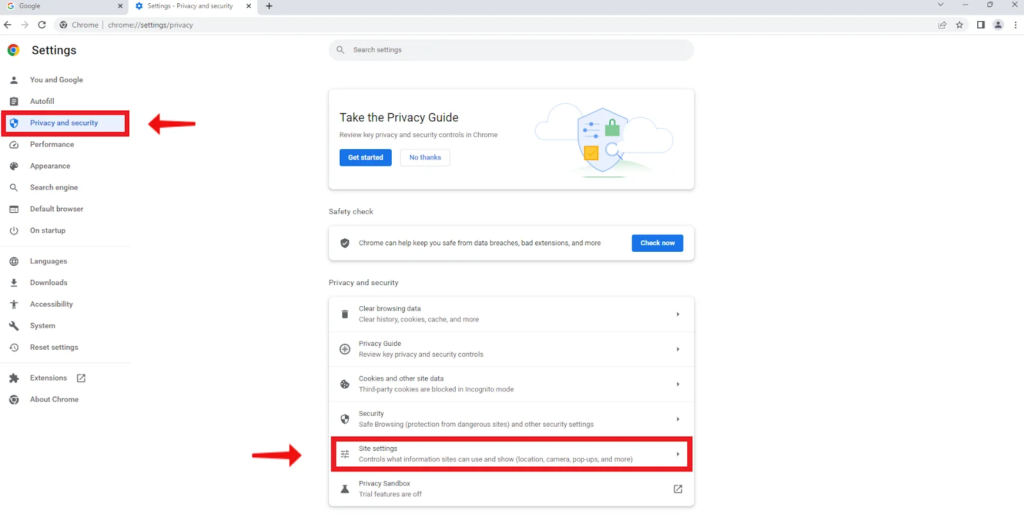Screen dimensions: 1024x531
Task: Click the Clear browsing data trash icon
Action: [345, 314]
